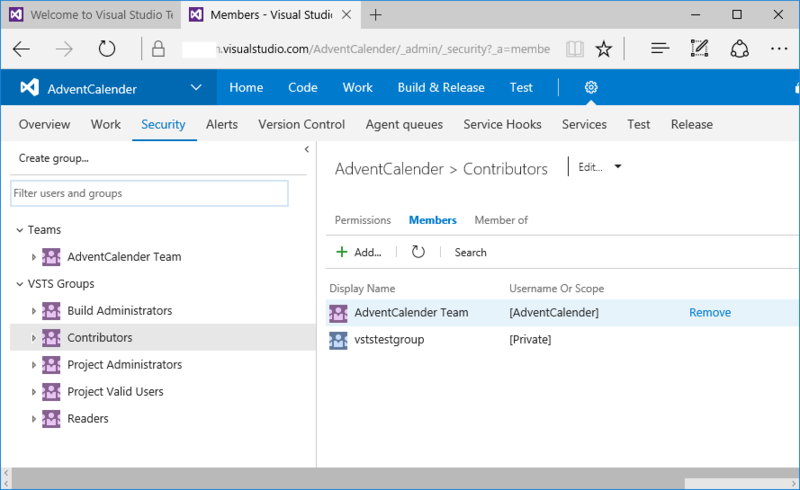The width and height of the screenshot is (800, 490).
Task: Reload the page with the browser refresh icon
Action: point(107,49)
